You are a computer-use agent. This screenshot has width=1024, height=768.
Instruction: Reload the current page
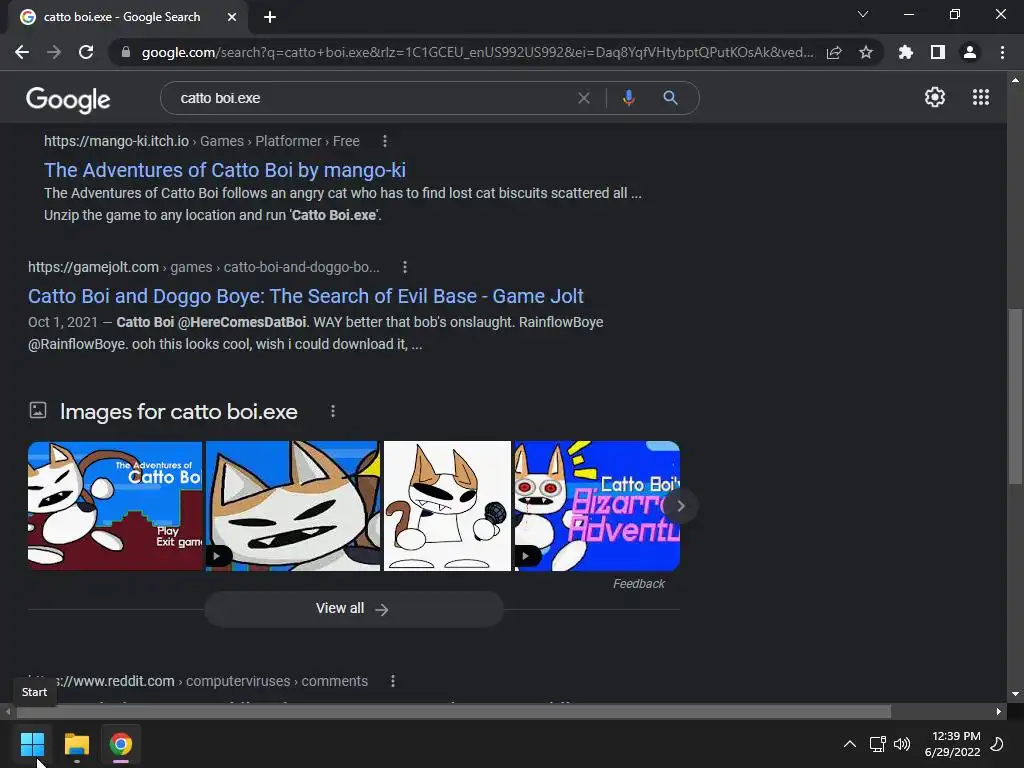click(86, 52)
